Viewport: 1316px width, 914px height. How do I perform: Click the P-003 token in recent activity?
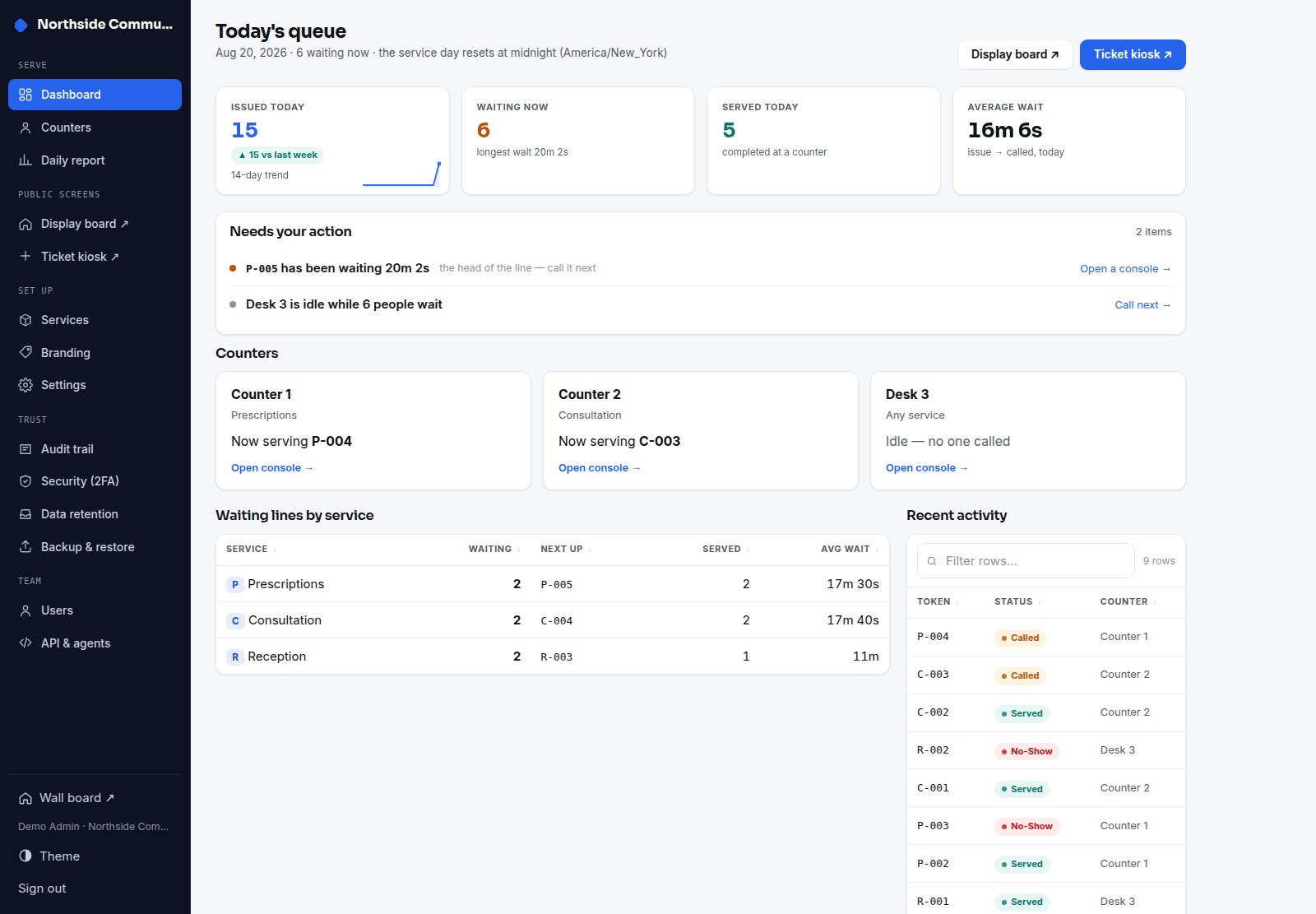point(933,826)
